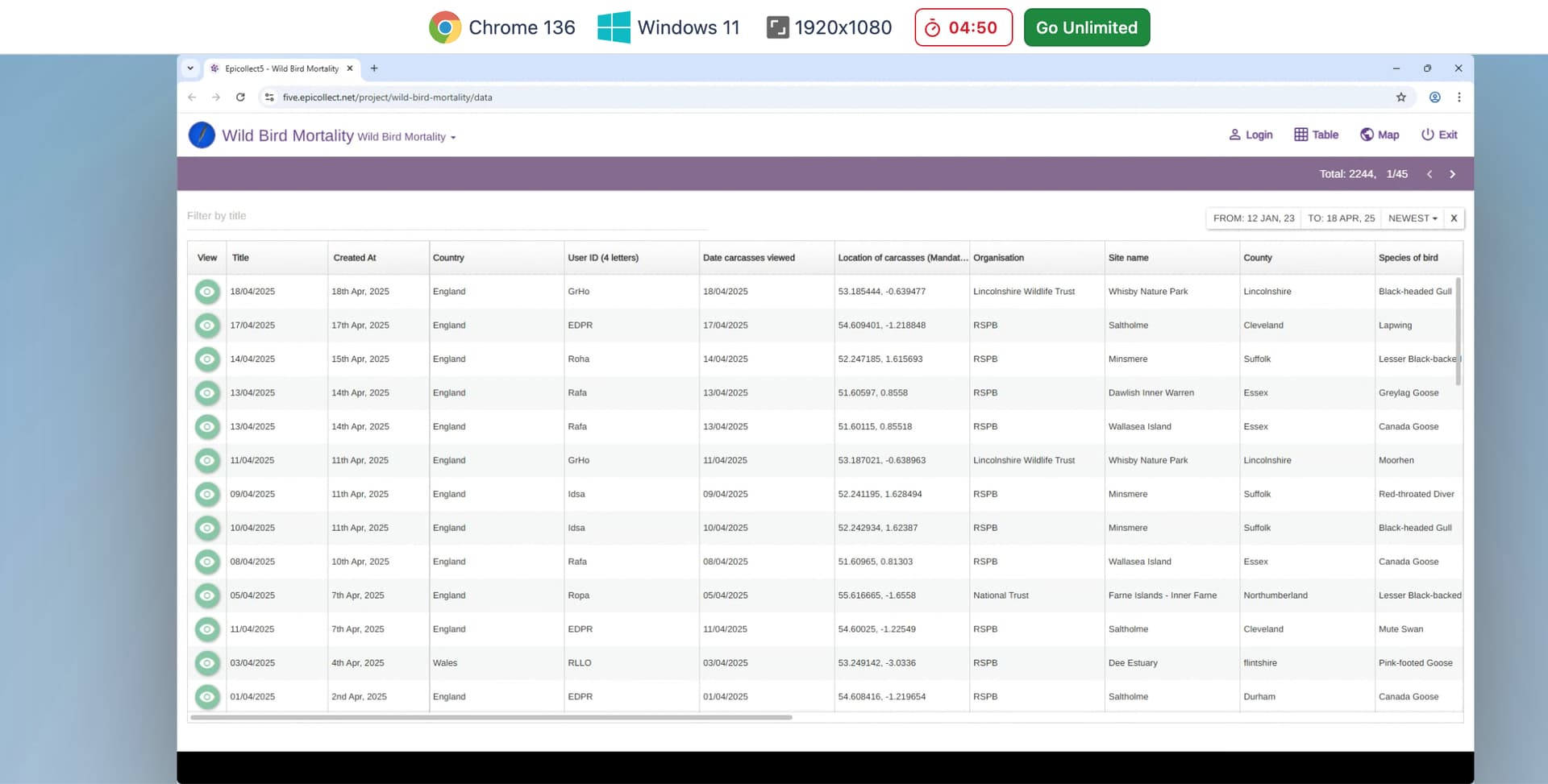Click the Wild Bird Mortality project logo
The image size is (1548, 784).
point(202,135)
